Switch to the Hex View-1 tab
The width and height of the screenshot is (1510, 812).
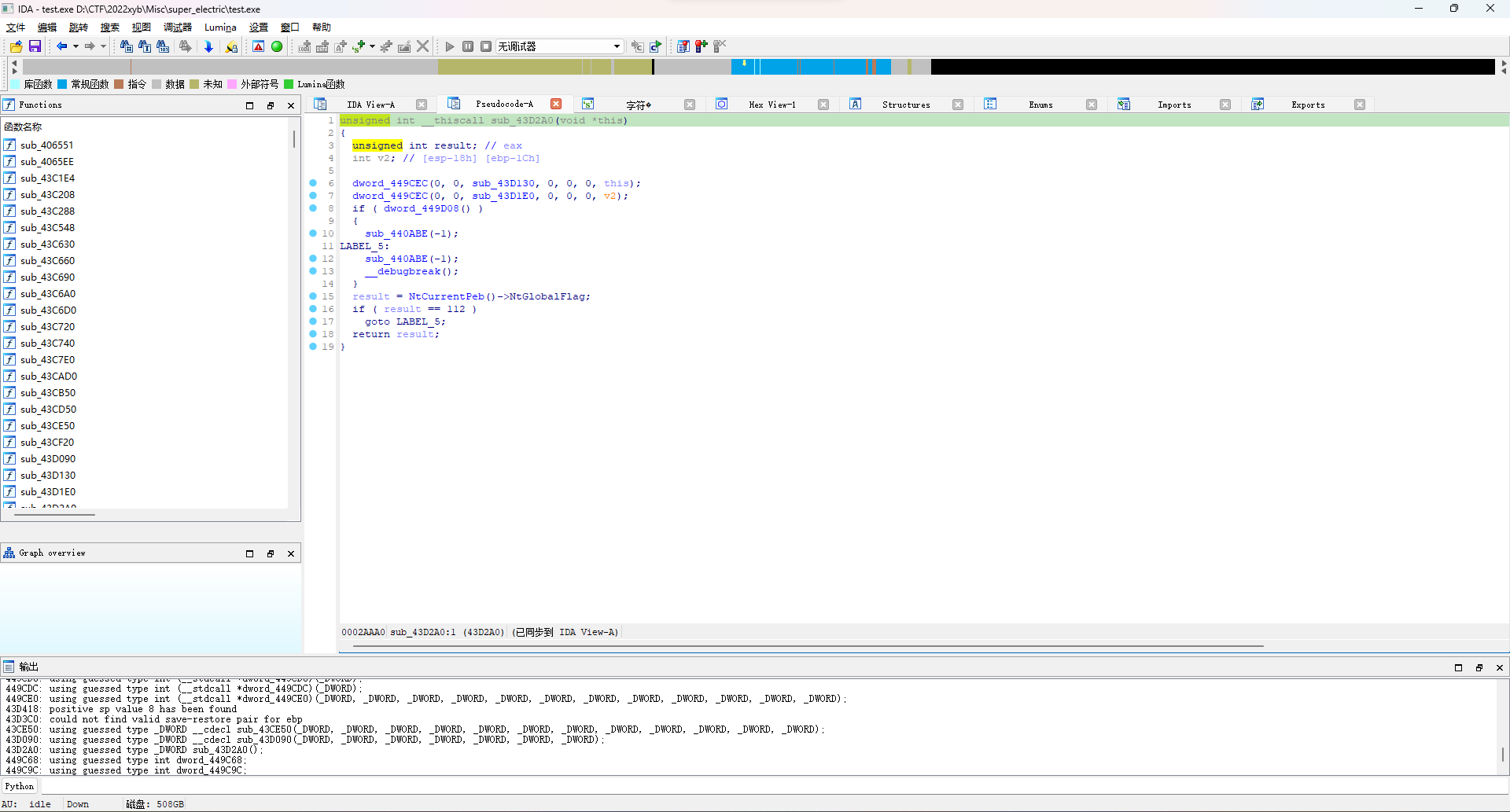pos(772,105)
